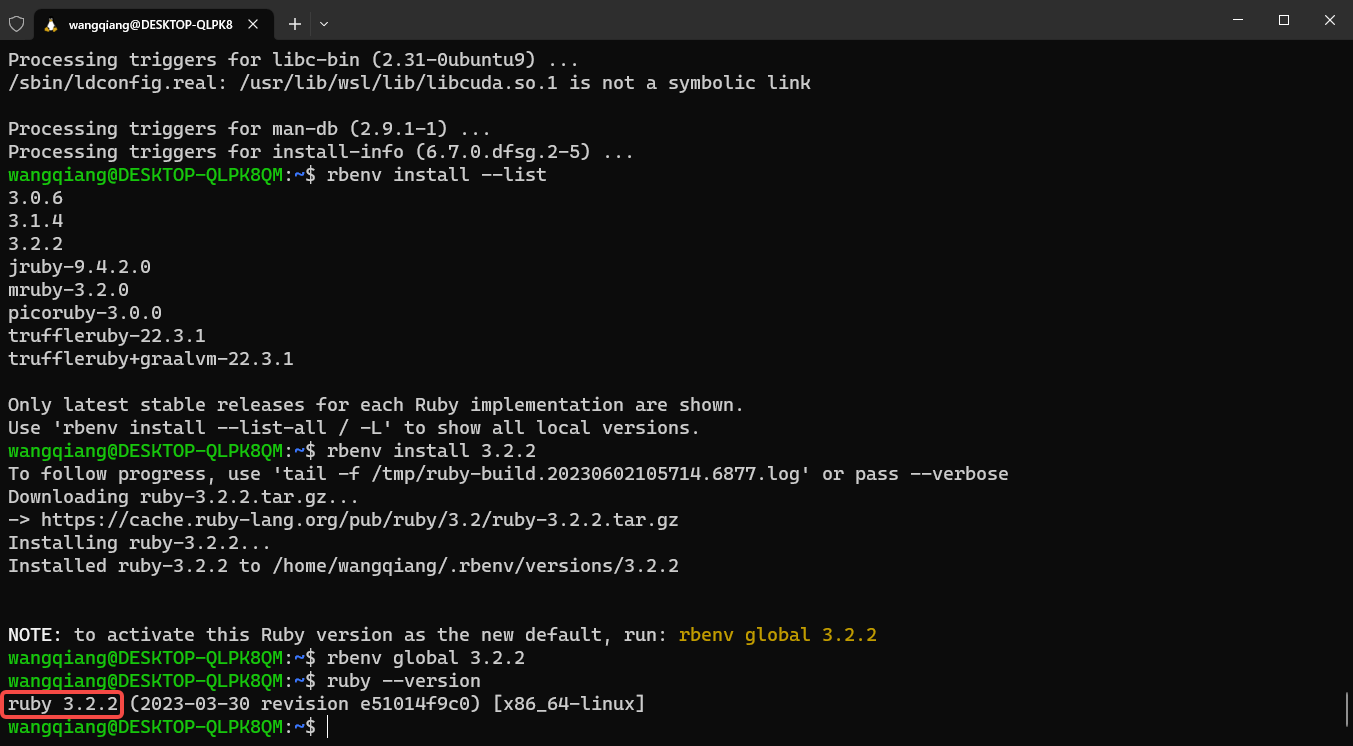Click the vertical scrollbar thumb

(x=1346, y=711)
